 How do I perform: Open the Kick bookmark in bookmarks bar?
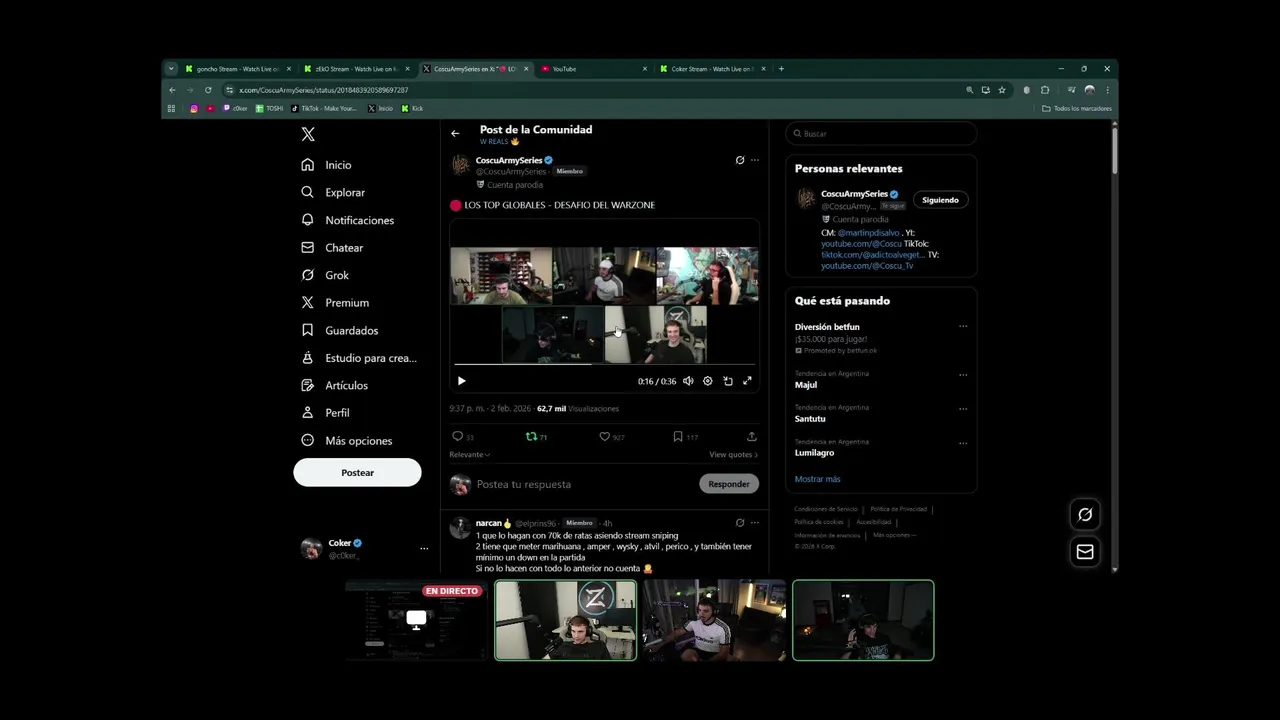coord(412,108)
